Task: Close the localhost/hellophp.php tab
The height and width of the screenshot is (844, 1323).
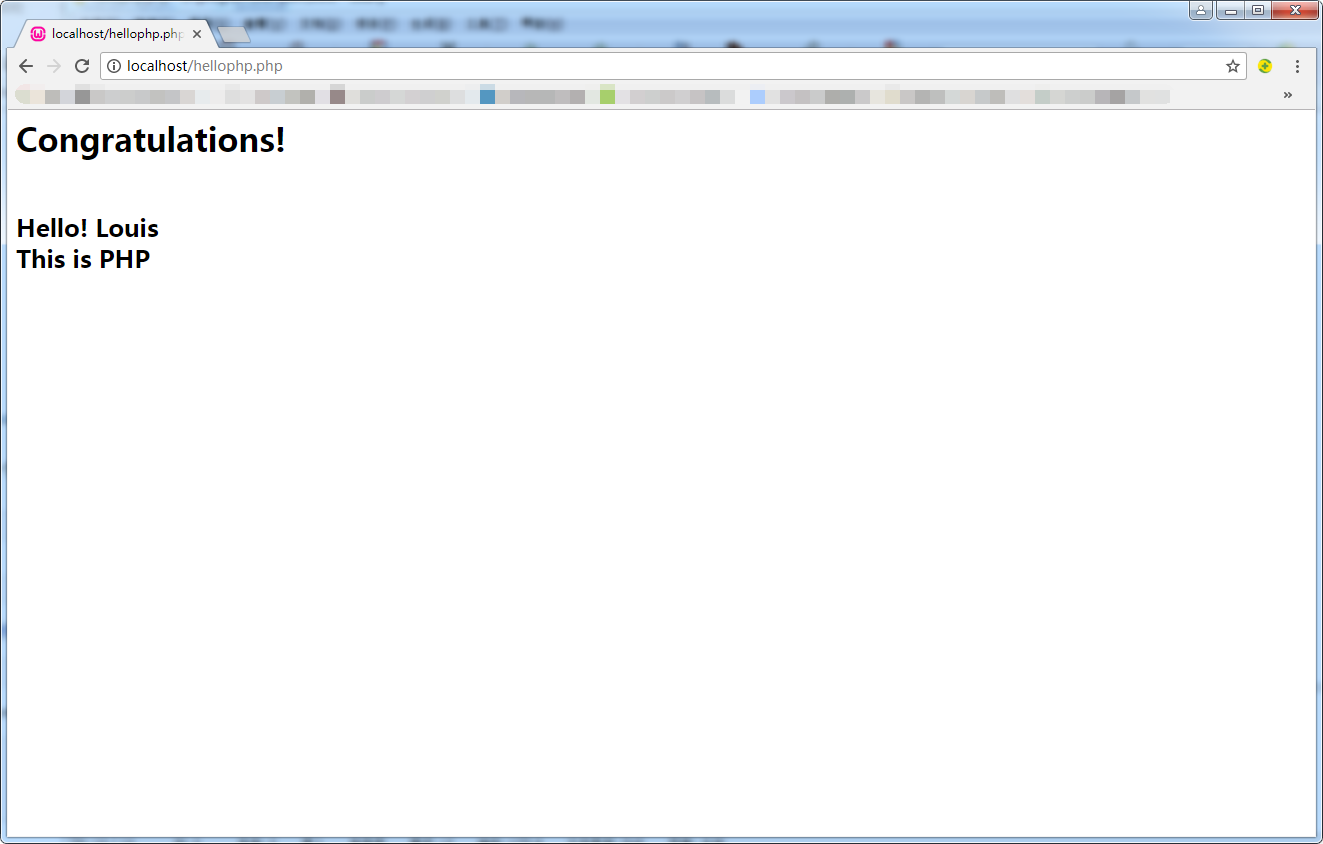Action: 197,33
